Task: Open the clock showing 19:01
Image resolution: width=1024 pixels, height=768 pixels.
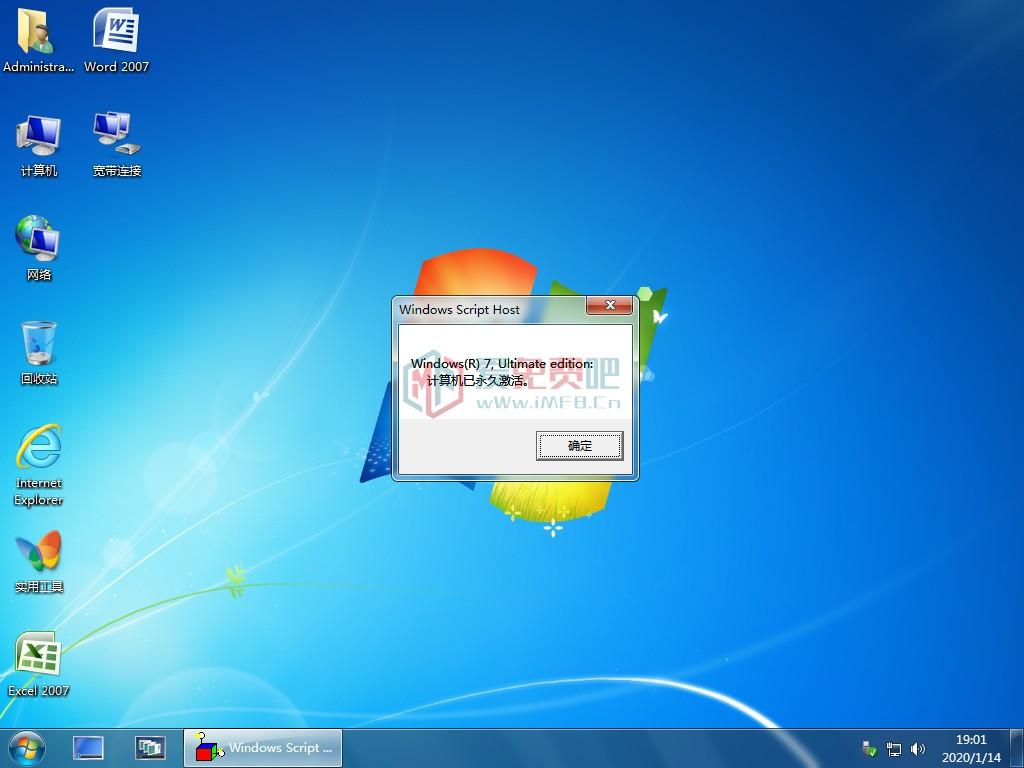Action: click(x=971, y=748)
